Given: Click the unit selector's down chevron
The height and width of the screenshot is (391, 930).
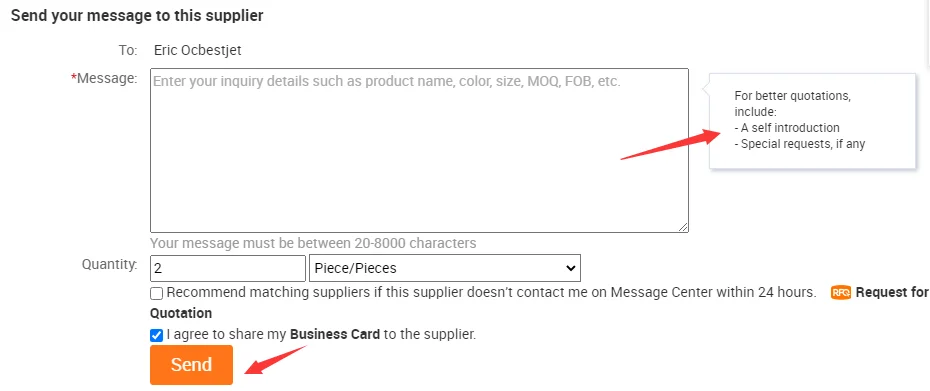Looking at the screenshot, I should [571, 268].
